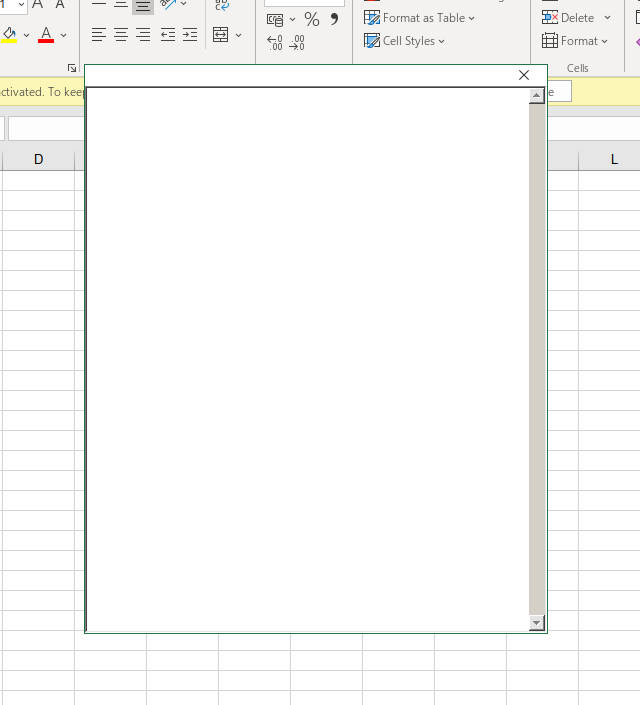
Task: Click the Increase Font Size large A
Action: 38,4
